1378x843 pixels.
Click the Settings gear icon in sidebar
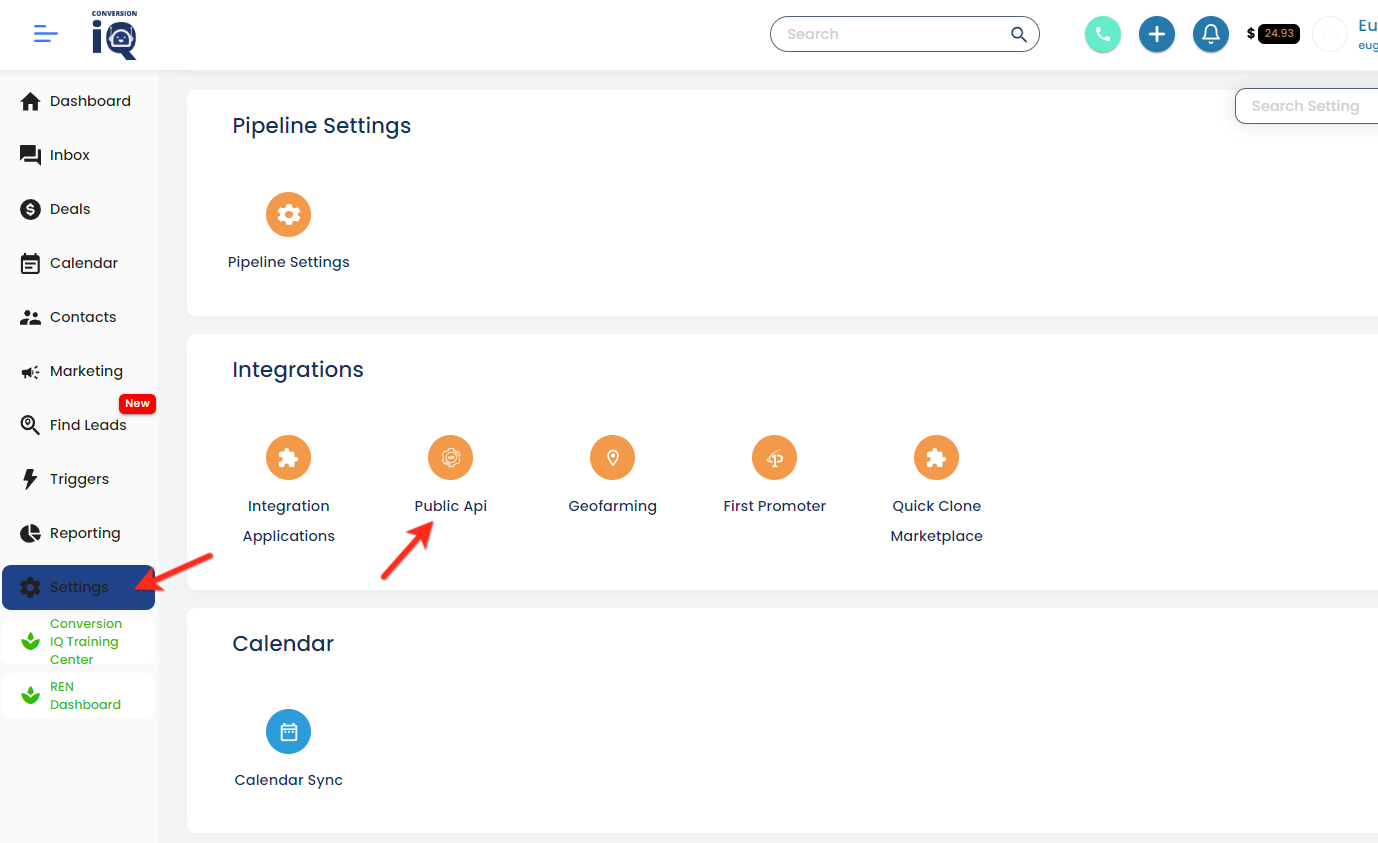click(31, 587)
